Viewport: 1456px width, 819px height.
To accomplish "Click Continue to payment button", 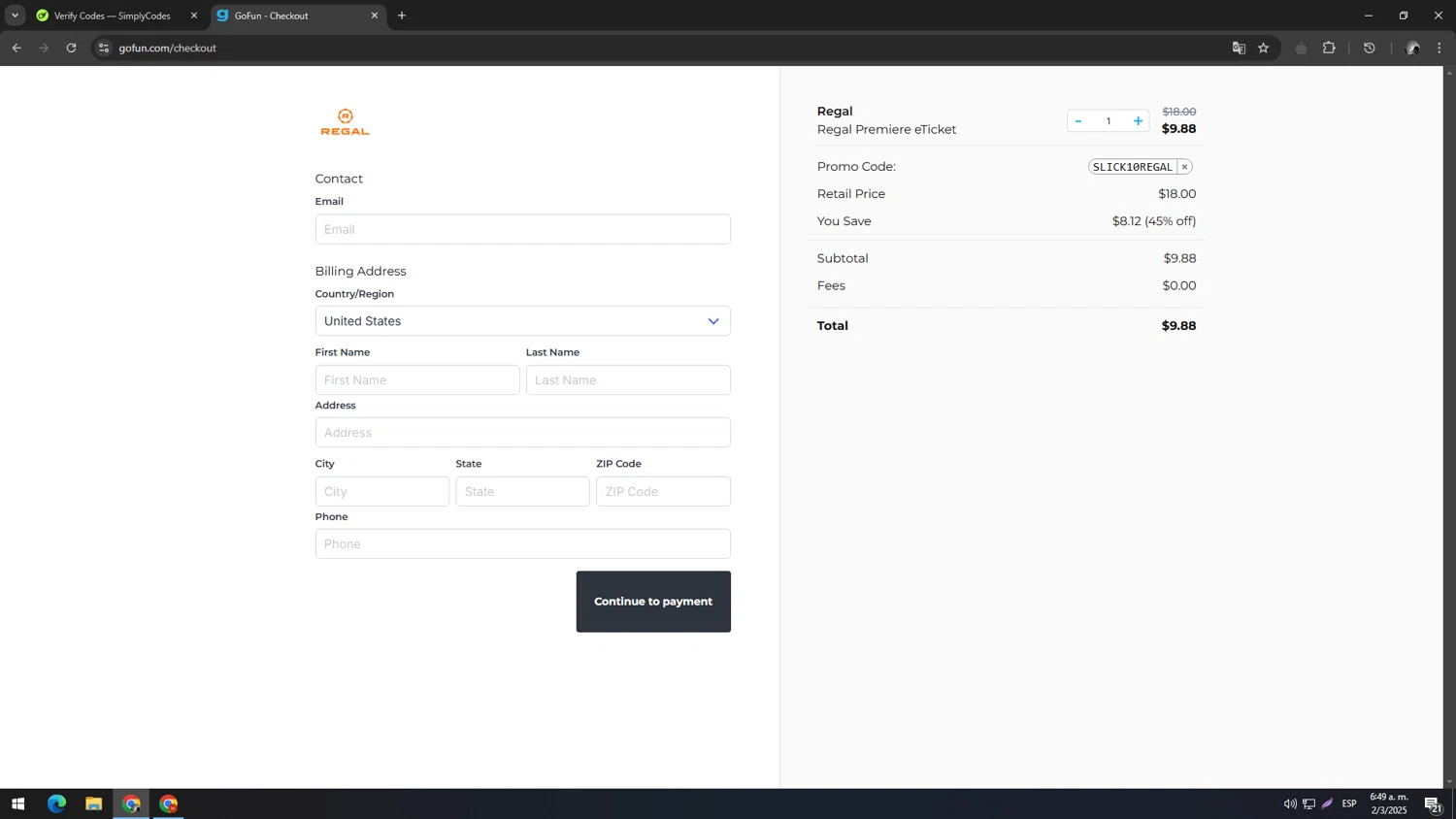I will point(653,602).
